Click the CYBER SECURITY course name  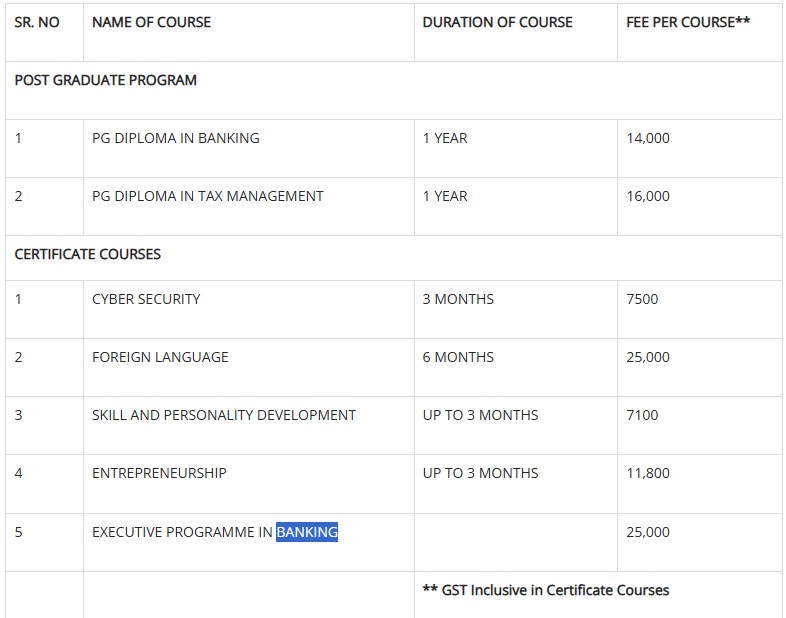pos(146,299)
